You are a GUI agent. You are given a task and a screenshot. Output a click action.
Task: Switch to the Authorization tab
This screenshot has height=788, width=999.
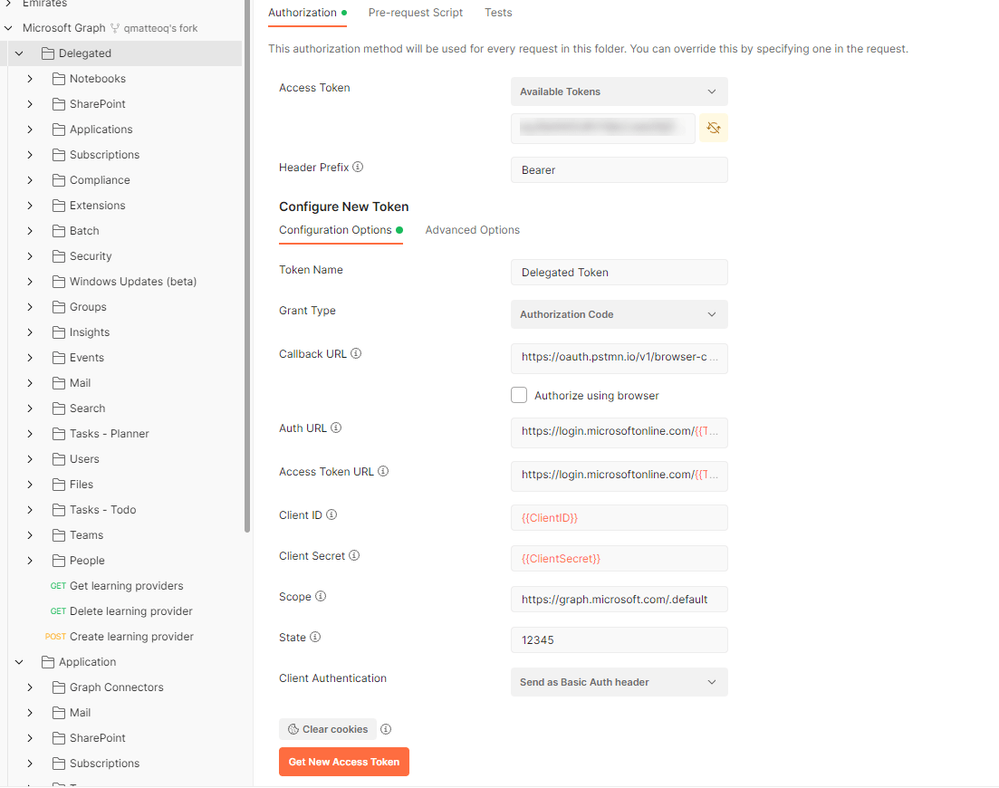pyautogui.click(x=307, y=13)
